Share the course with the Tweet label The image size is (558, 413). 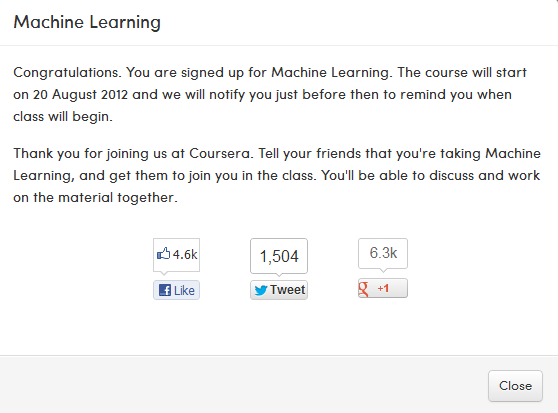click(x=288, y=290)
